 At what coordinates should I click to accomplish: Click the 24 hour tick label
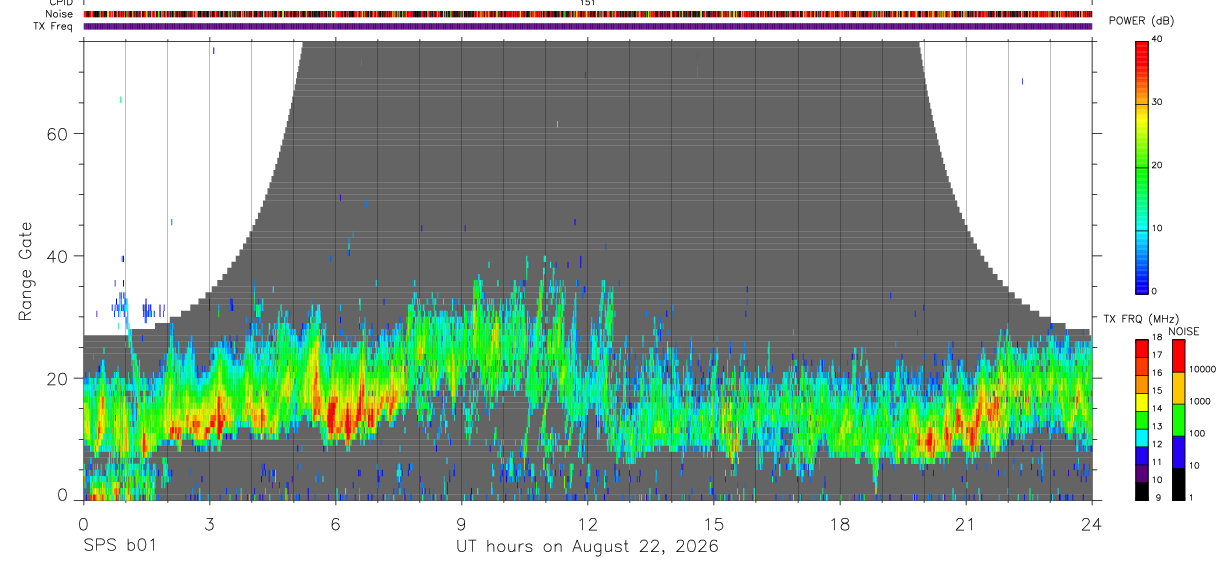(x=1092, y=524)
